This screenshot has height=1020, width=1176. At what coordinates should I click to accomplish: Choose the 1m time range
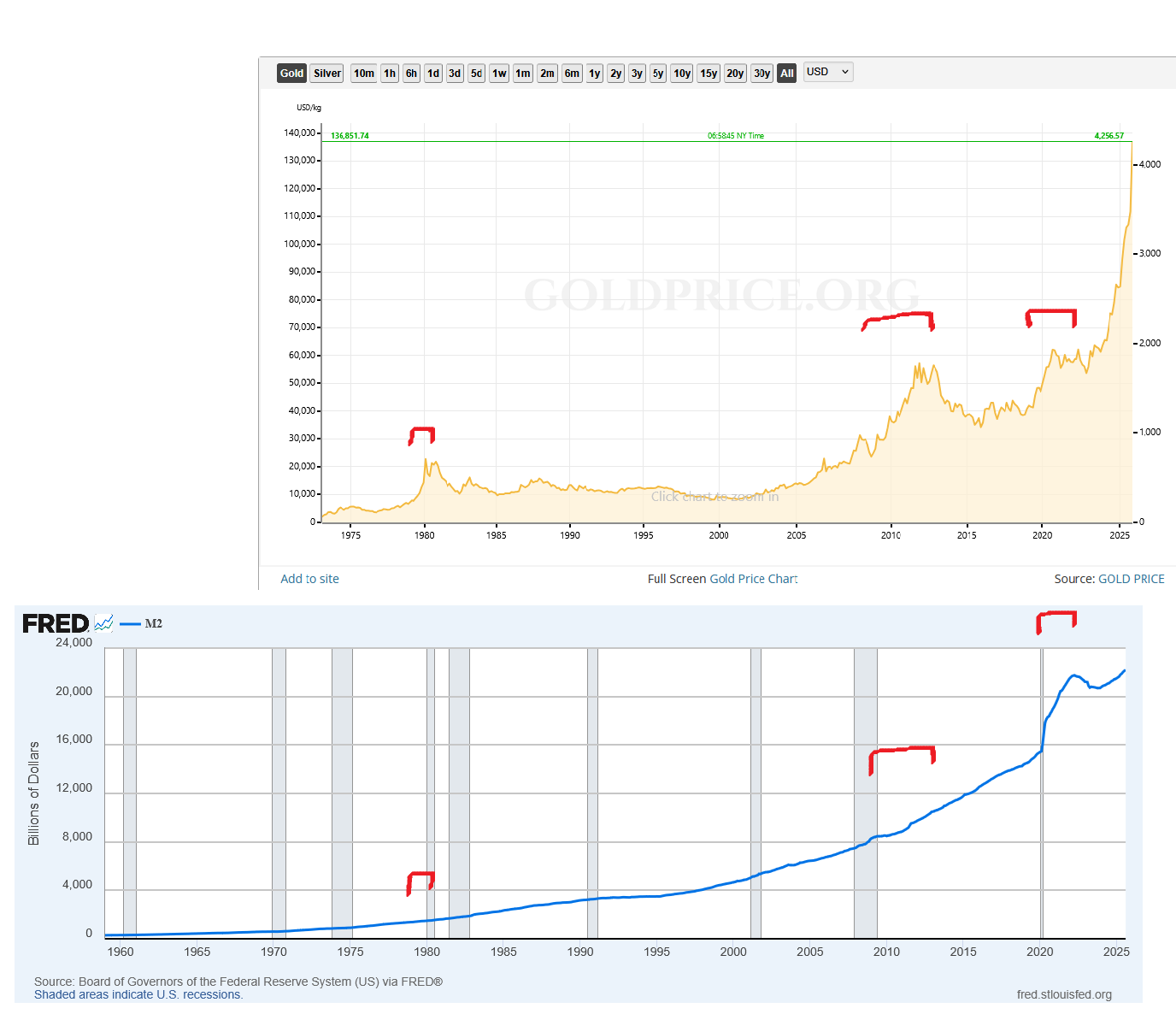pyautogui.click(x=523, y=74)
